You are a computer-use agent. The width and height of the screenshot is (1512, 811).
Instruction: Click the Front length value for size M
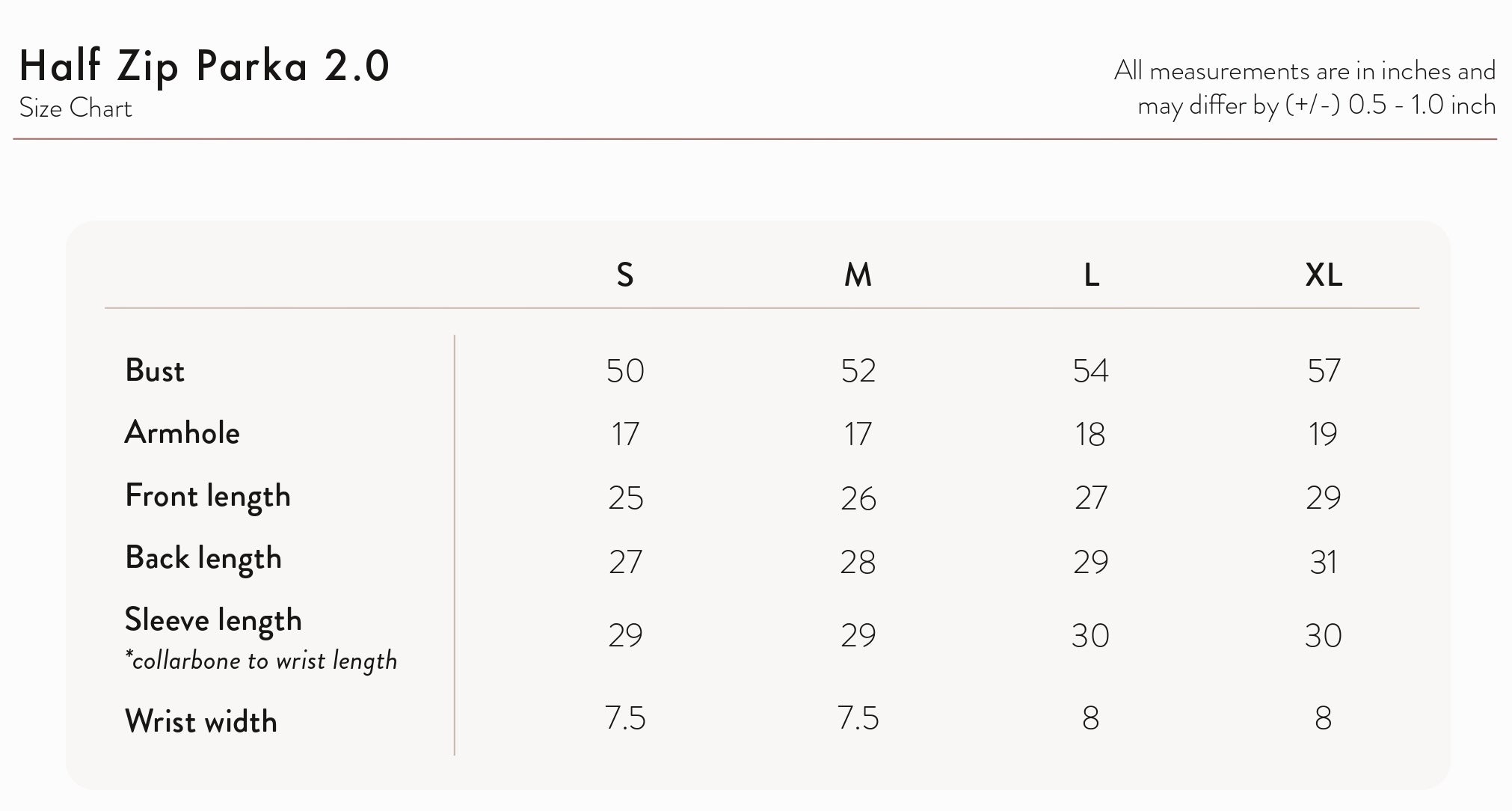858,499
